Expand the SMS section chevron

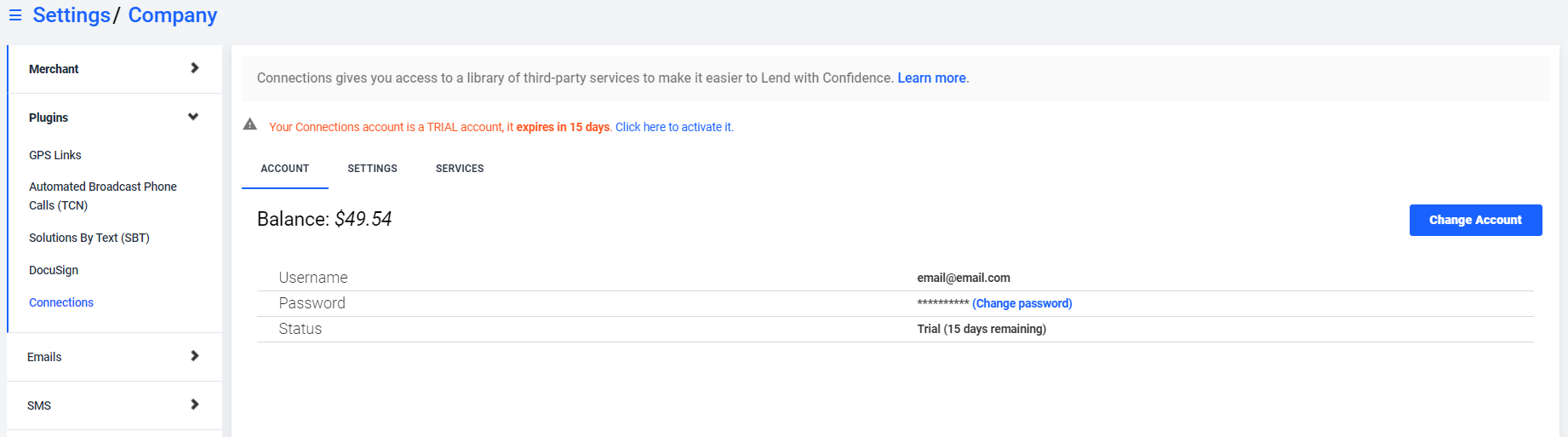(x=194, y=405)
